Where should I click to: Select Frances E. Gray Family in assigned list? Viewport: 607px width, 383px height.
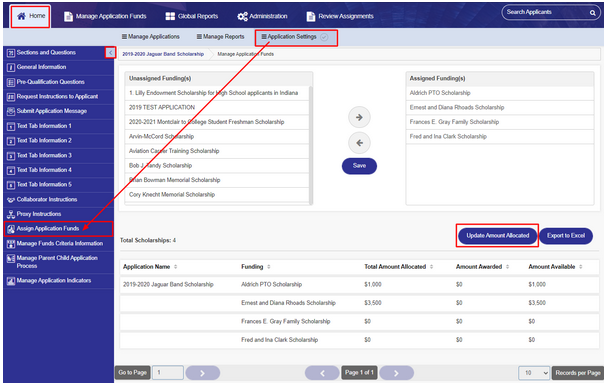500,122
